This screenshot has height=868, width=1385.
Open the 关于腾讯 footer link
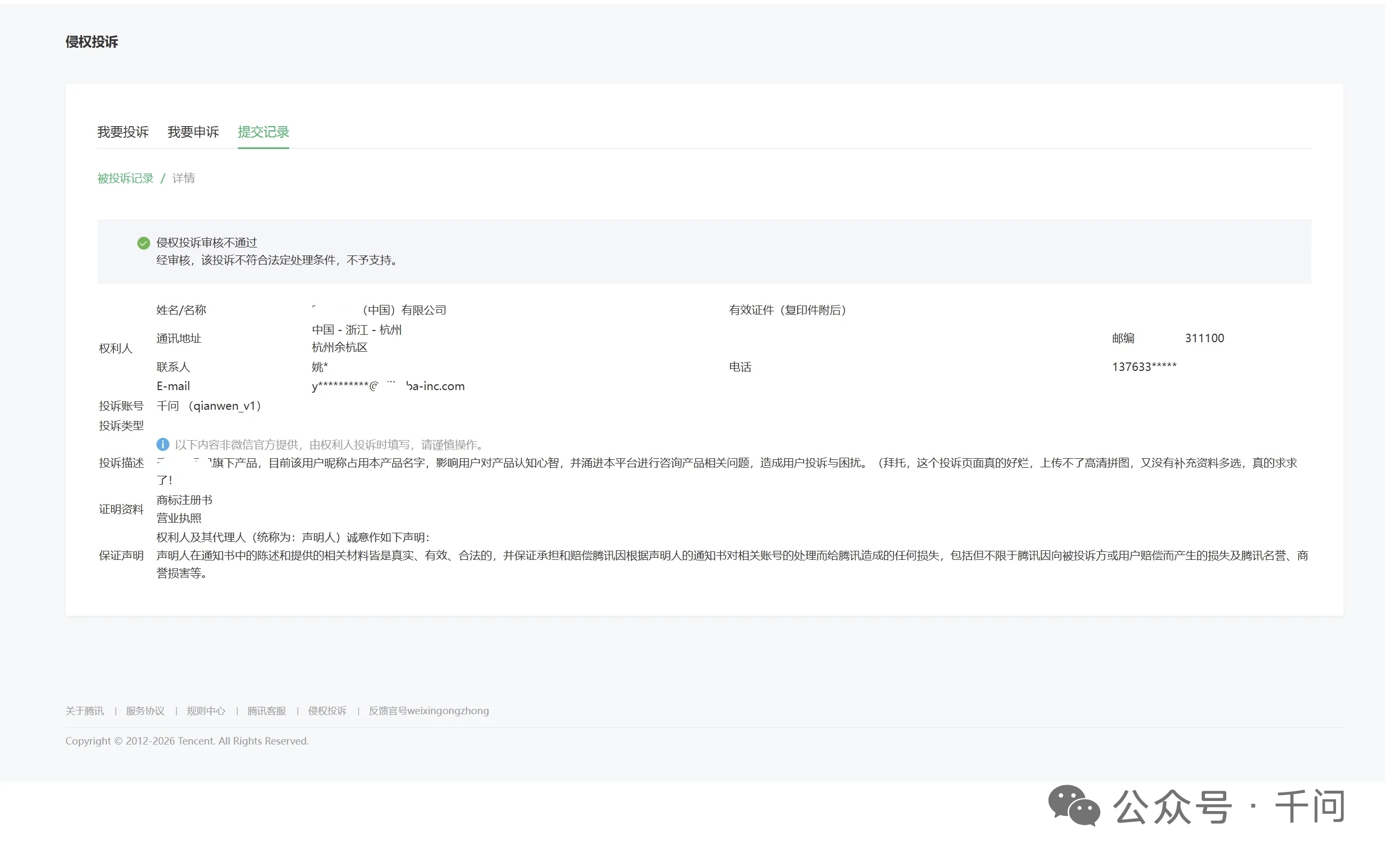tap(85, 710)
